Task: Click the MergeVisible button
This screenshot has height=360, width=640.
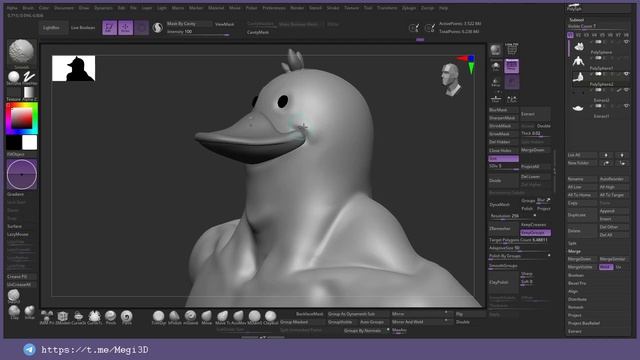Action: (x=582, y=267)
